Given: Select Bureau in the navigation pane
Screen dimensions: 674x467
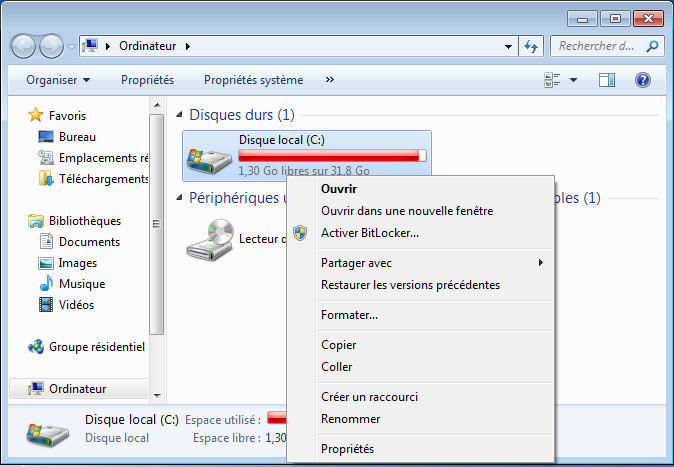Looking at the screenshot, I should pyautogui.click(x=77, y=137).
